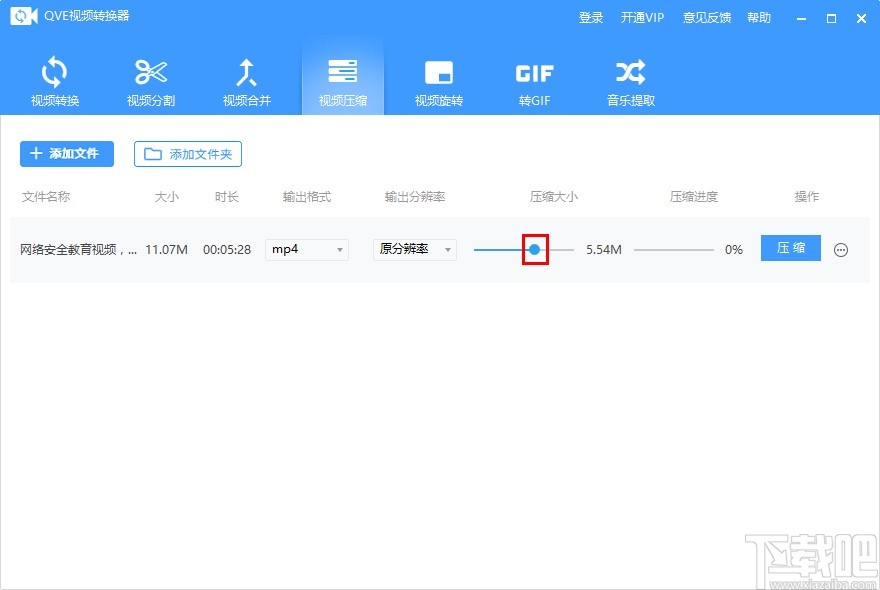Expand the mp4 output format dropdown

307,249
